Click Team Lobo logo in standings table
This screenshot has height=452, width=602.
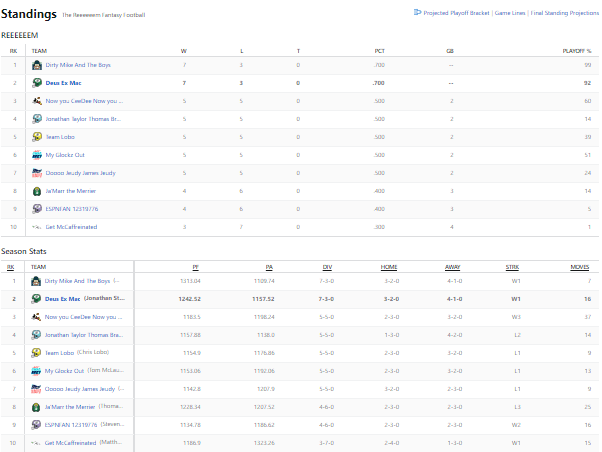37,137
